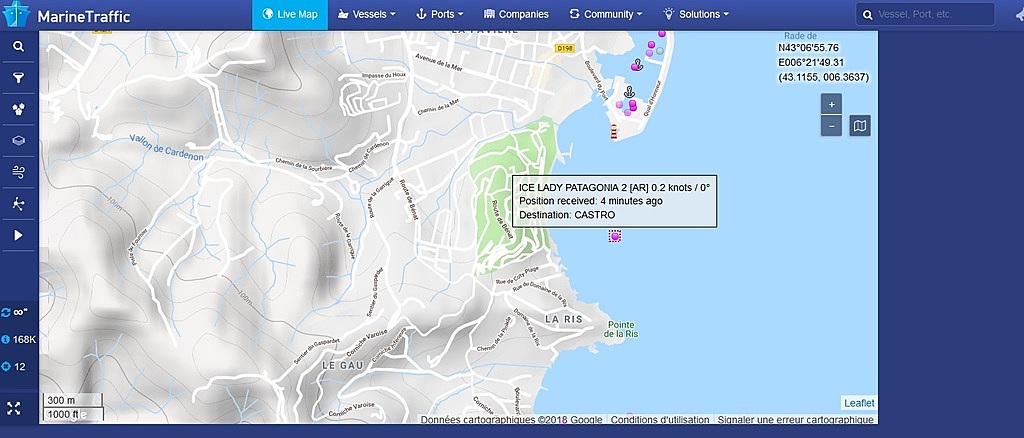This screenshot has height=438, width=1024.
Task: Toggle the auto-refresh infinity setting
Action: point(15,313)
